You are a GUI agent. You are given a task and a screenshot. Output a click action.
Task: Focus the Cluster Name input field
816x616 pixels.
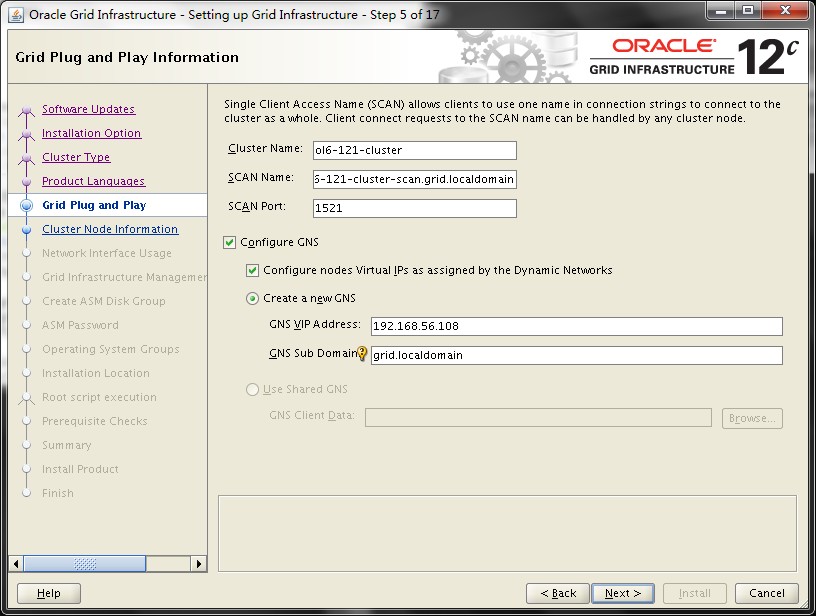point(415,150)
